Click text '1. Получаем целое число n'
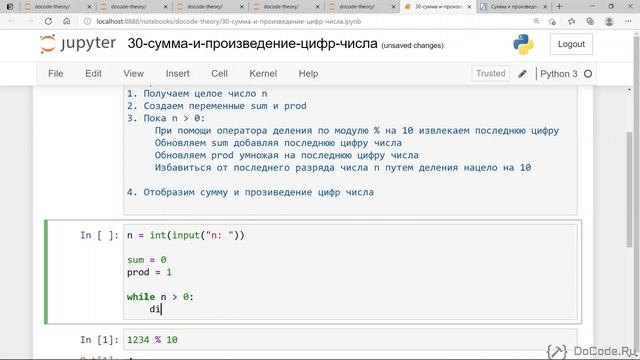This screenshot has width=640, height=360. (197, 93)
